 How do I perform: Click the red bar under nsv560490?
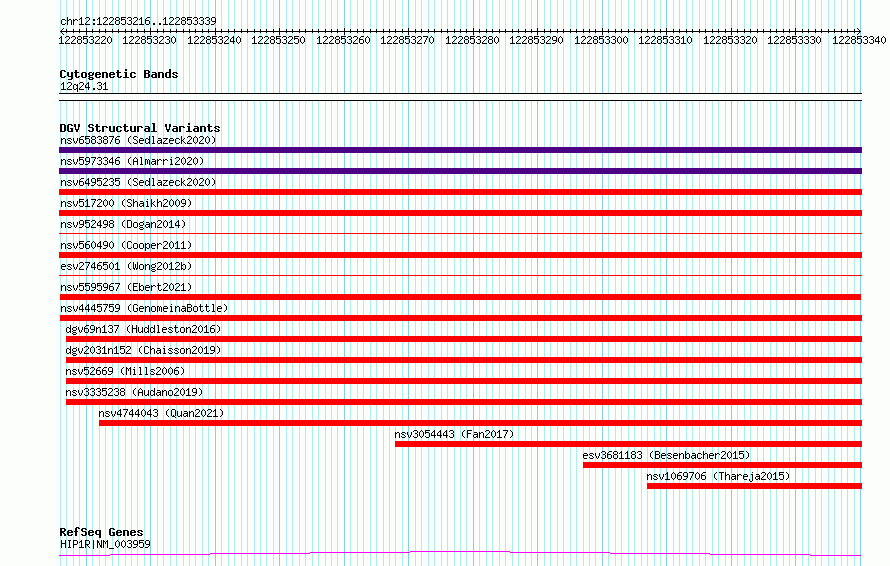(460, 255)
